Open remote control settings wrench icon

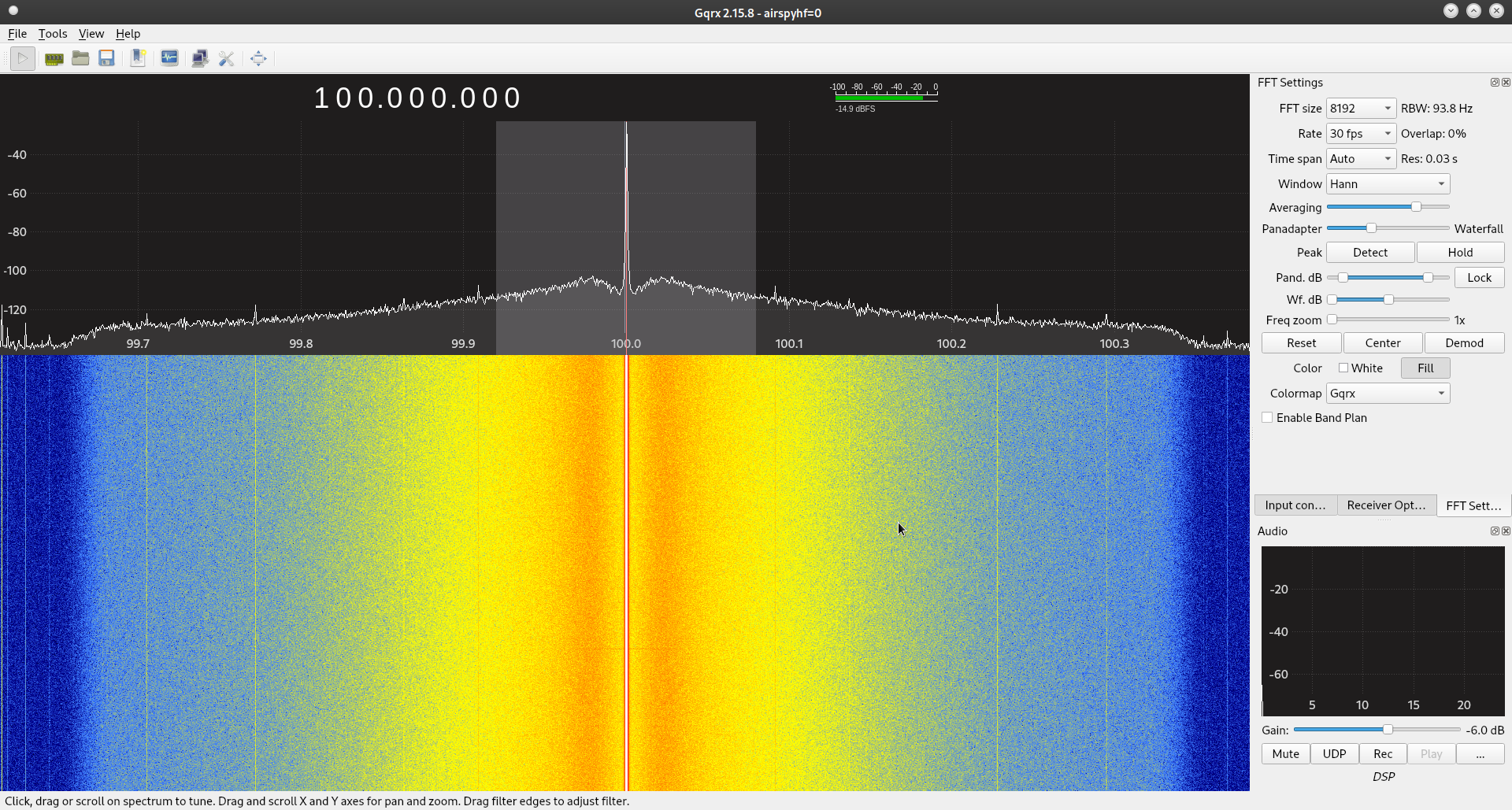[x=227, y=58]
